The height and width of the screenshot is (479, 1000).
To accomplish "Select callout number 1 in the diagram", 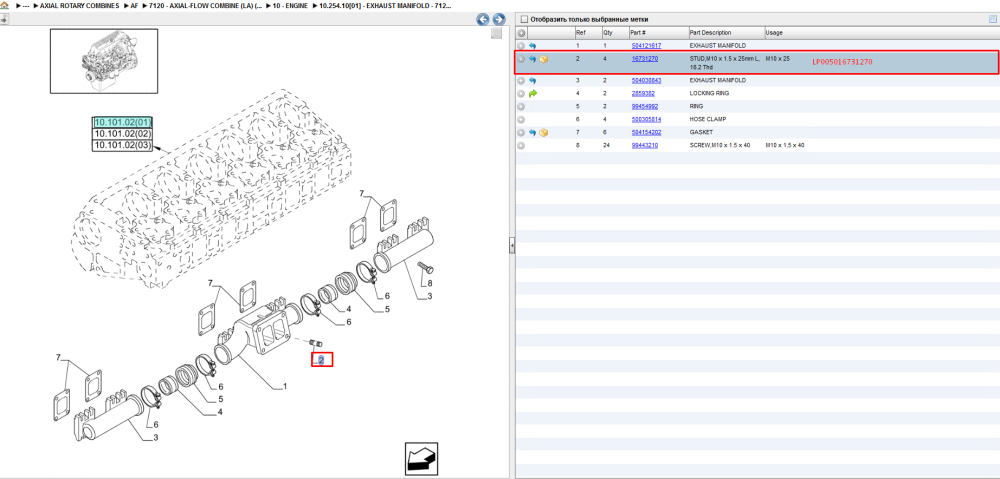I will coord(284,386).
